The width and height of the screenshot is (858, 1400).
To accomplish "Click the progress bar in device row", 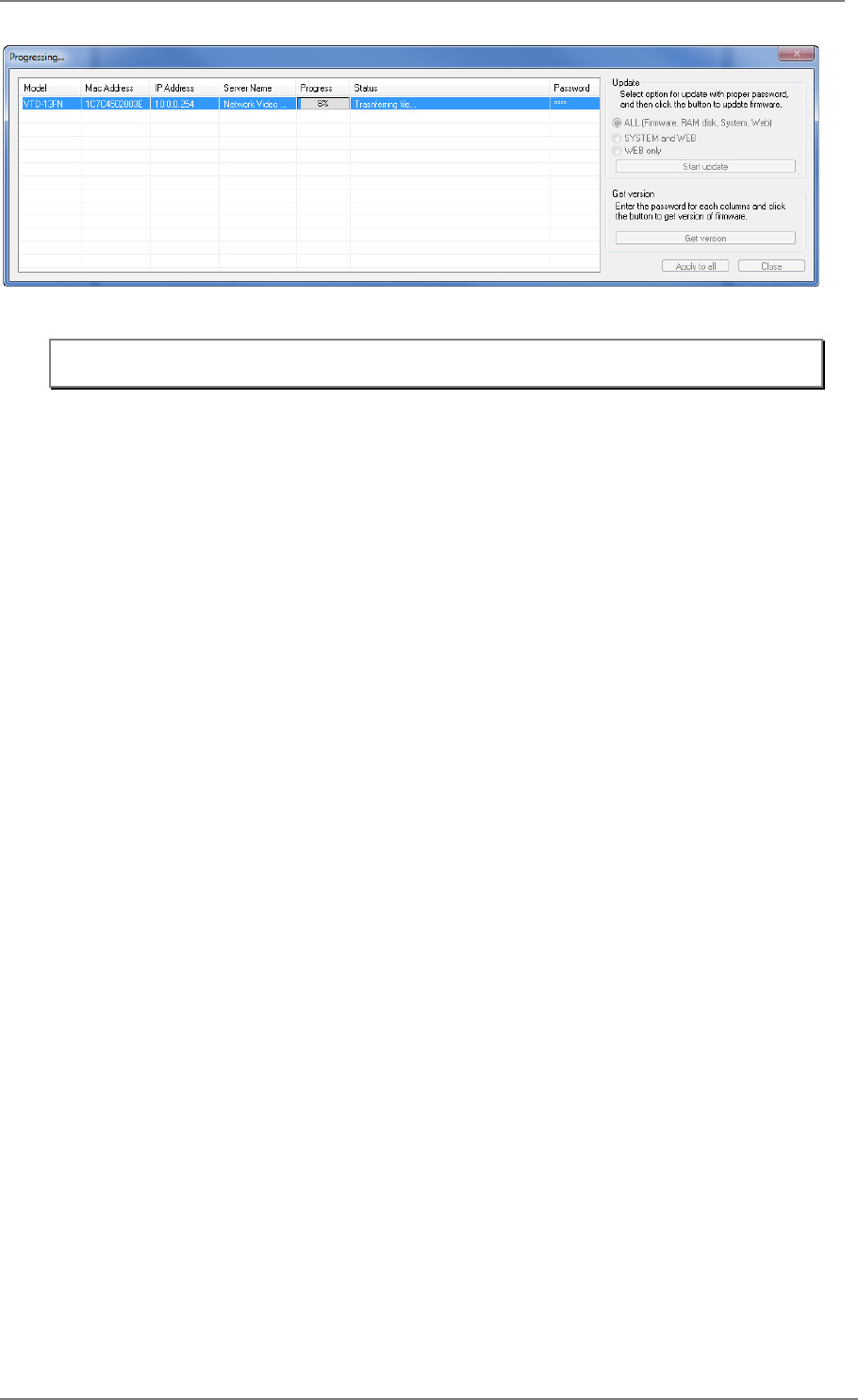I will coord(323,104).
